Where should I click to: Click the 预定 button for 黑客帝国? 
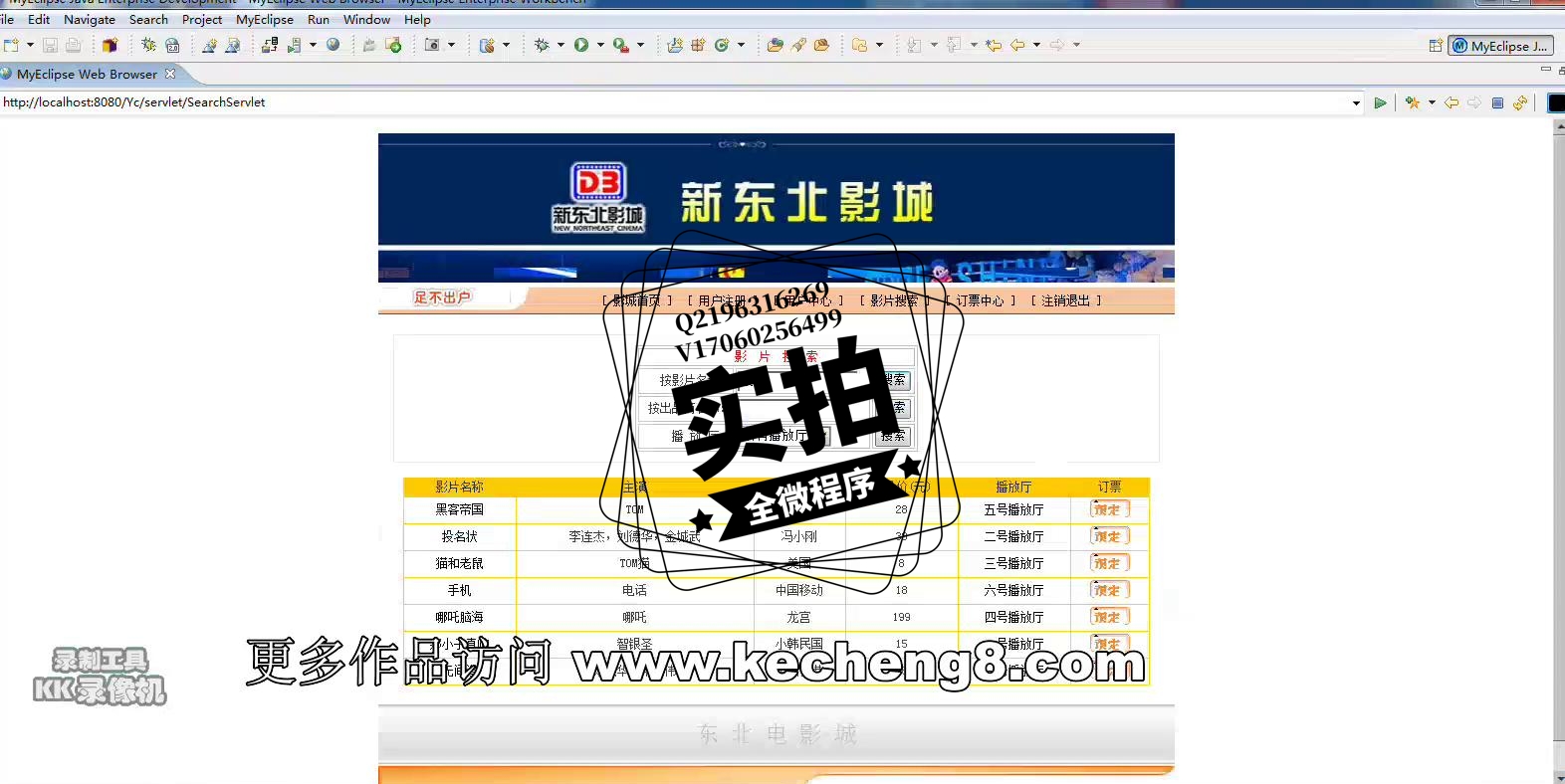point(1109,509)
